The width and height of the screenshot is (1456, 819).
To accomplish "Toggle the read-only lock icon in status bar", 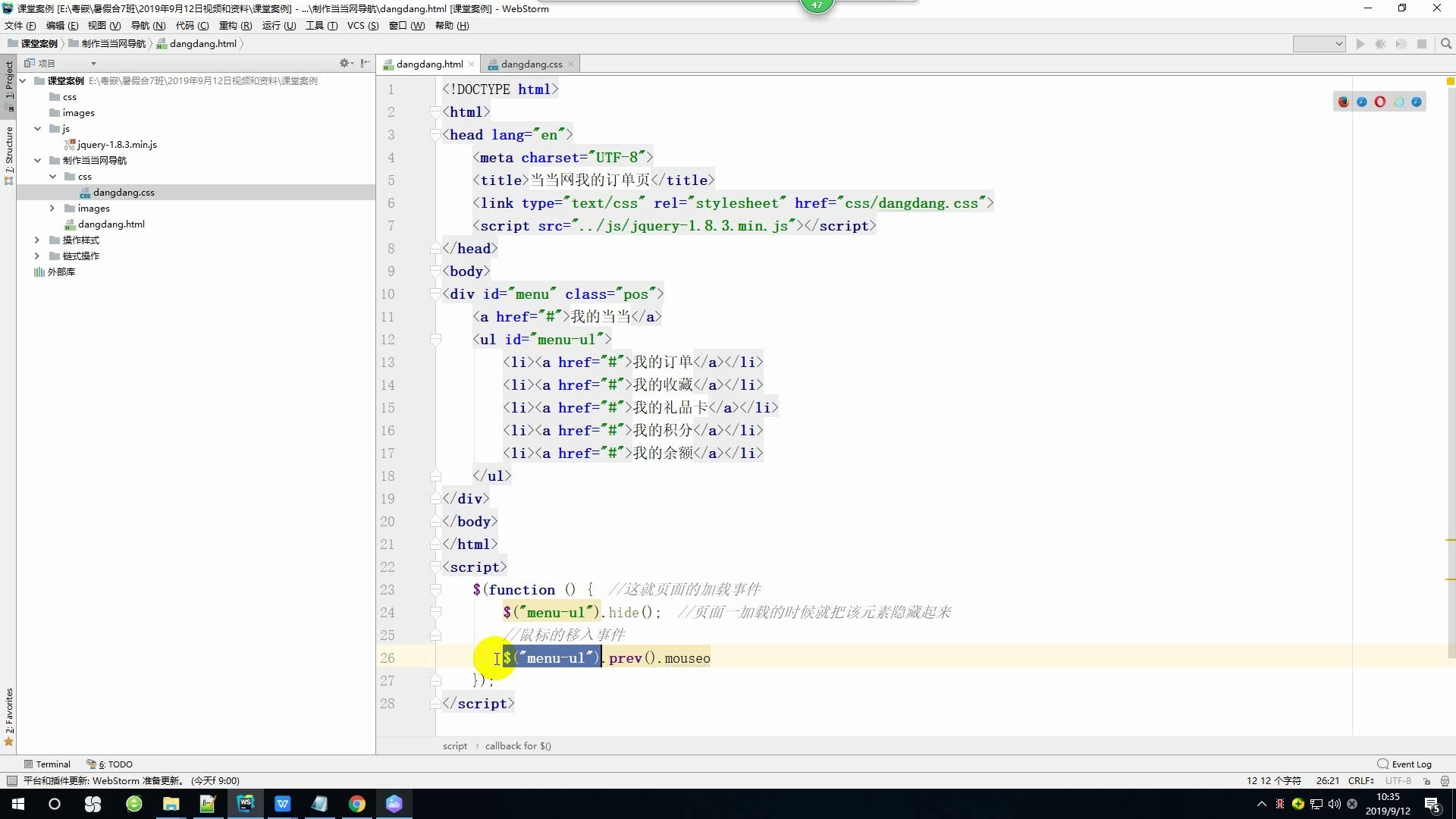I will pyautogui.click(x=1427, y=780).
